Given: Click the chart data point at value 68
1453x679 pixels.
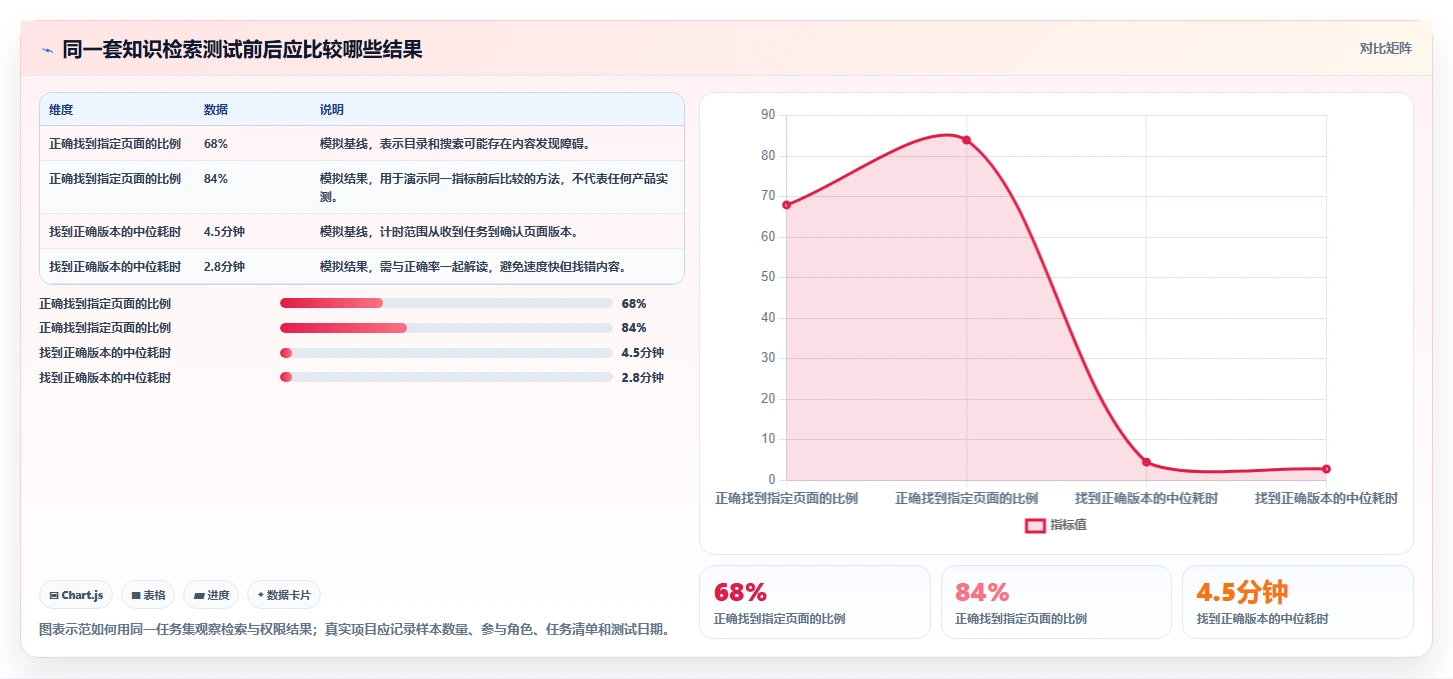Looking at the screenshot, I should 787,205.
